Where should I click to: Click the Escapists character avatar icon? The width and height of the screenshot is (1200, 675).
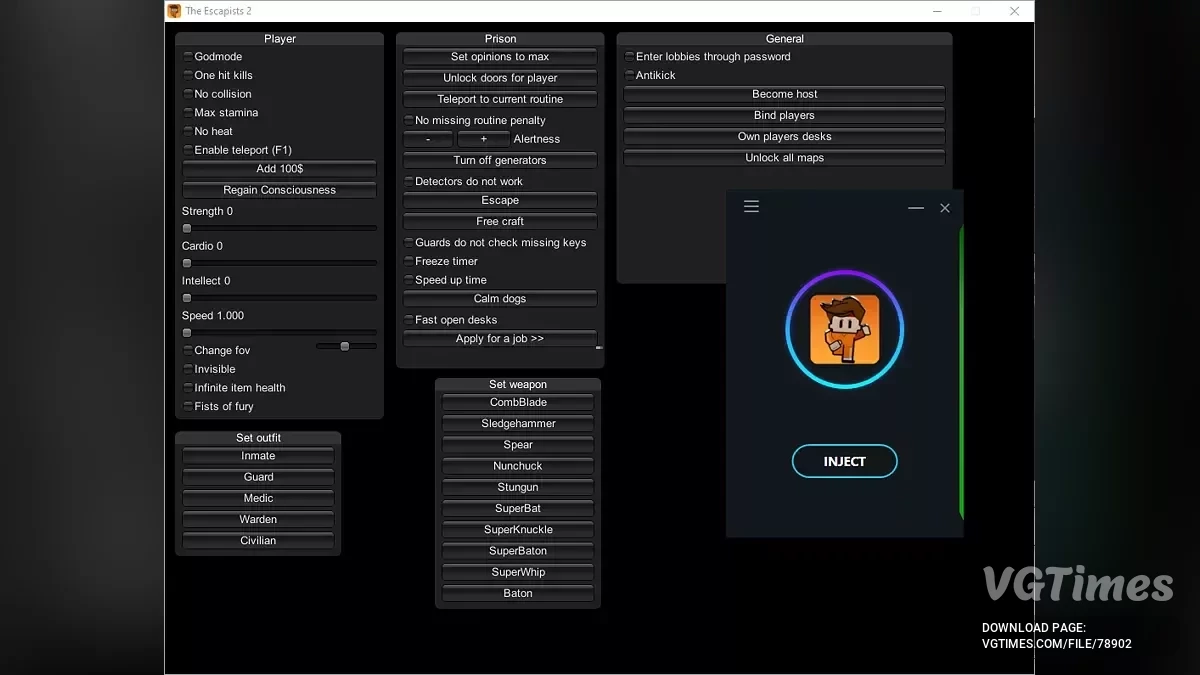(844, 329)
